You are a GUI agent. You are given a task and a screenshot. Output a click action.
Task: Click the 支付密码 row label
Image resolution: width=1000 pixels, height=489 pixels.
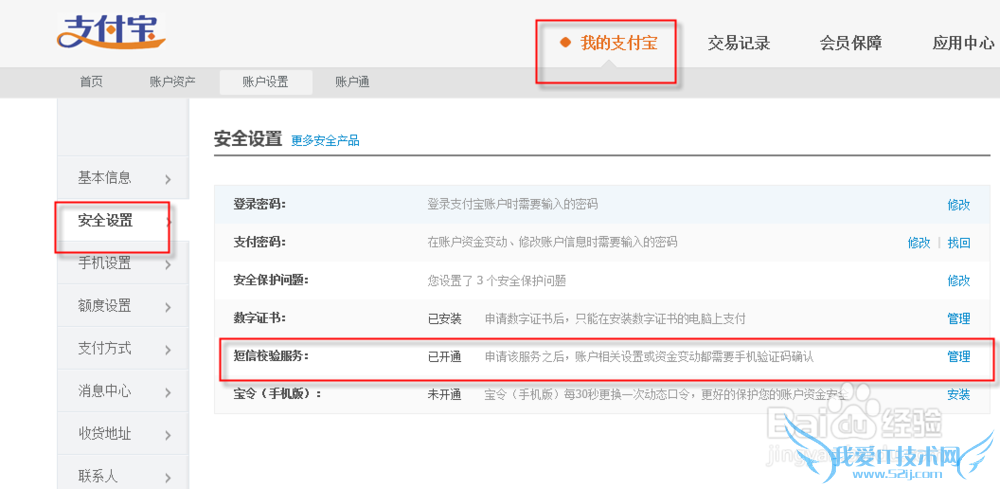pos(260,242)
